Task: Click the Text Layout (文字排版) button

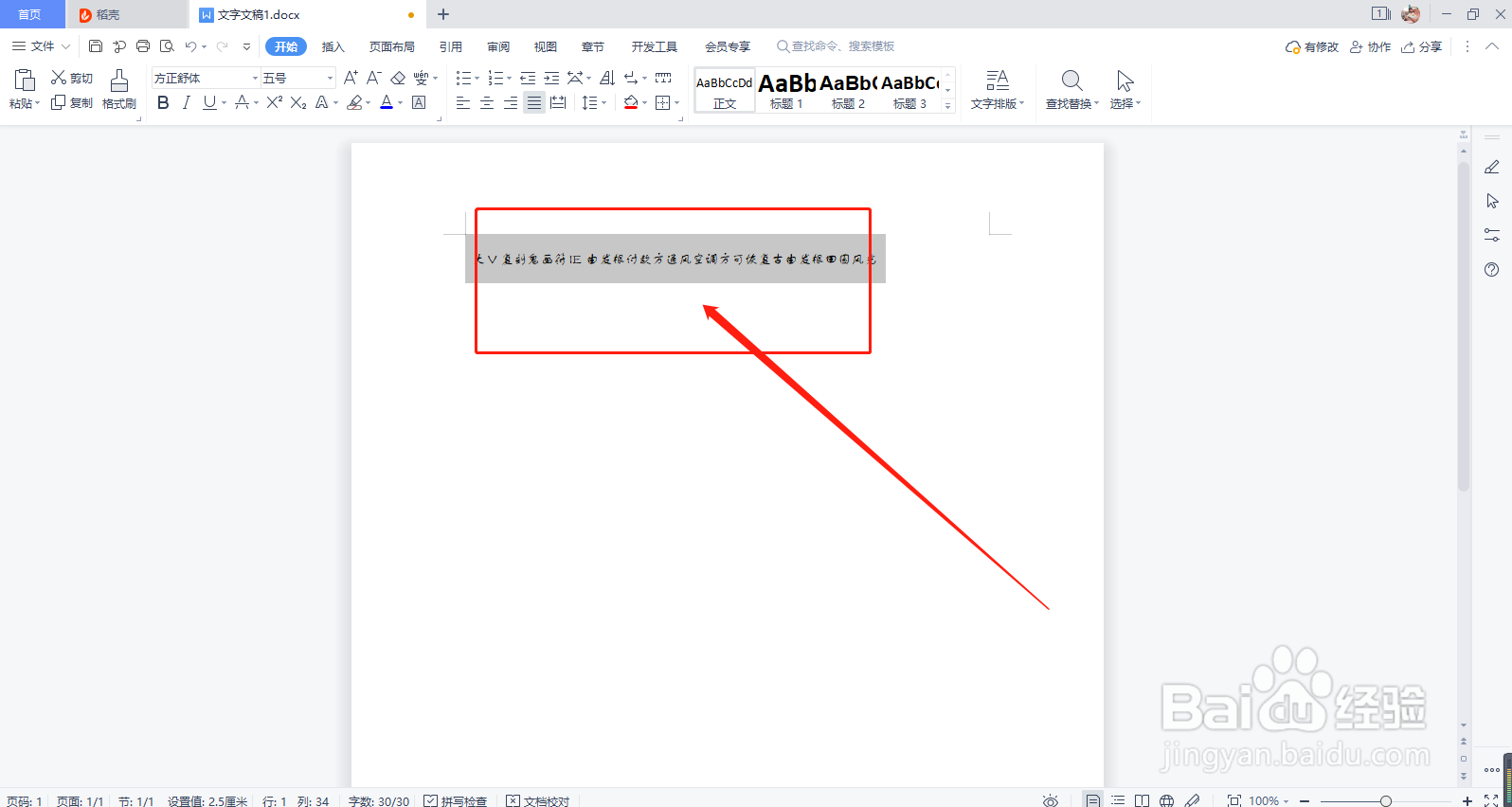Action: coord(998,90)
